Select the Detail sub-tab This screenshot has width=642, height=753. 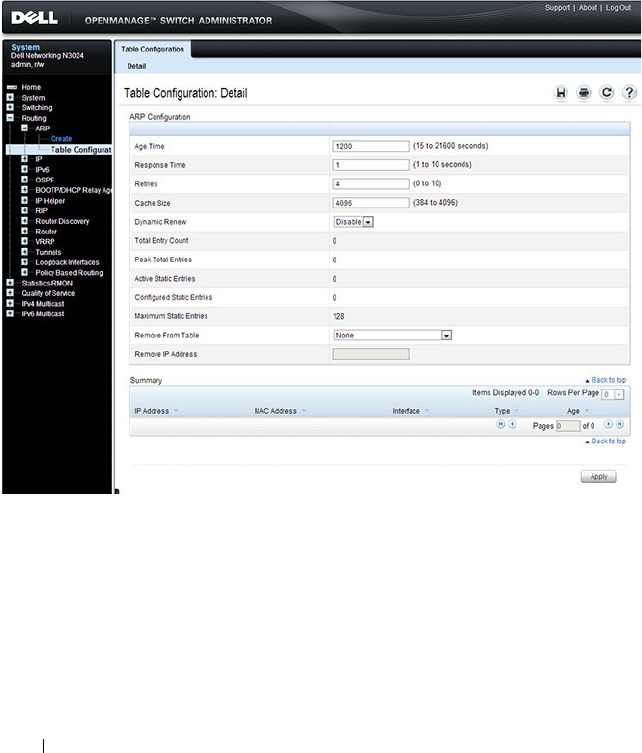pyautogui.click(x=137, y=66)
